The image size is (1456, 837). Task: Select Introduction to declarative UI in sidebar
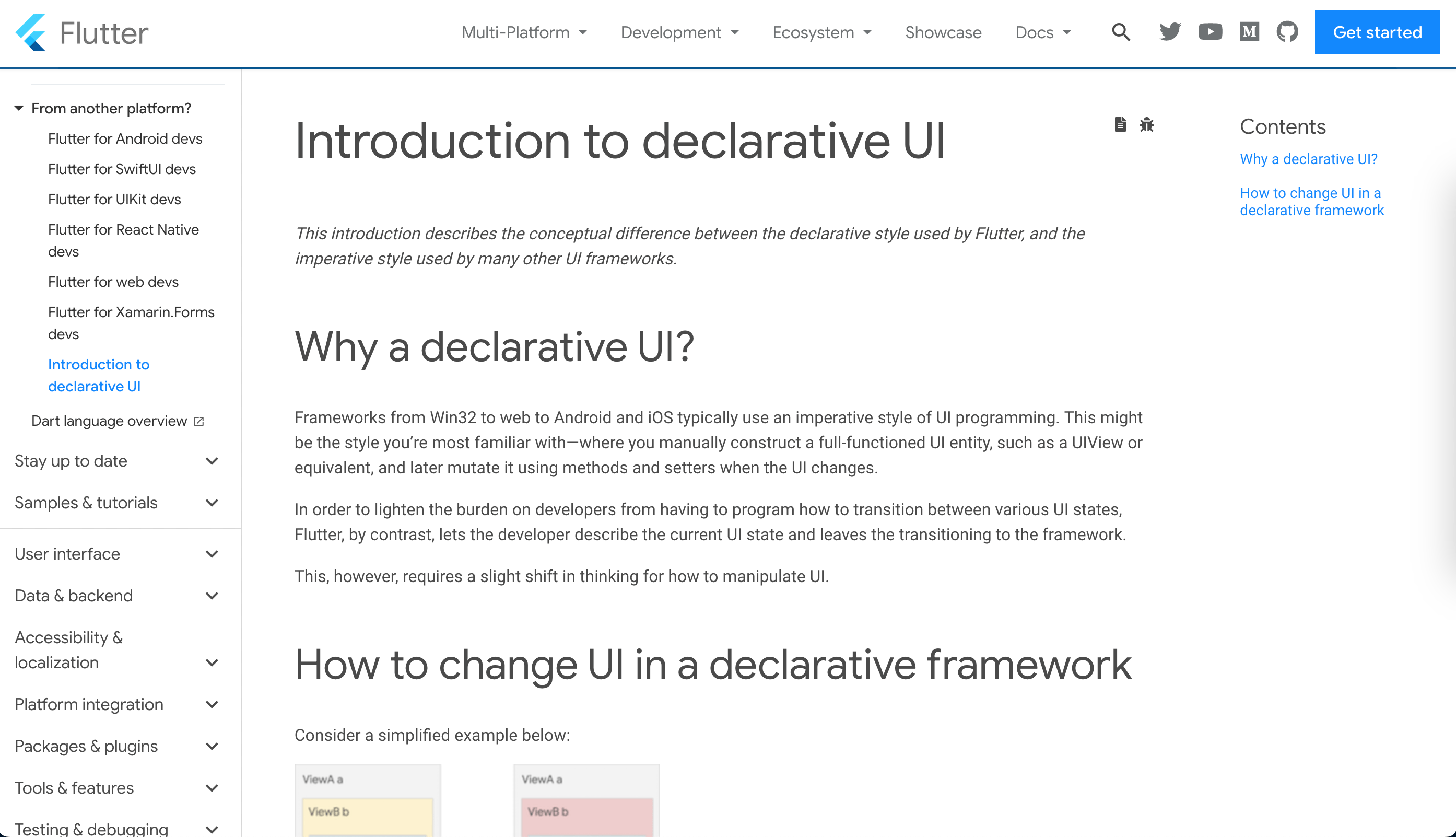point(99,375)
